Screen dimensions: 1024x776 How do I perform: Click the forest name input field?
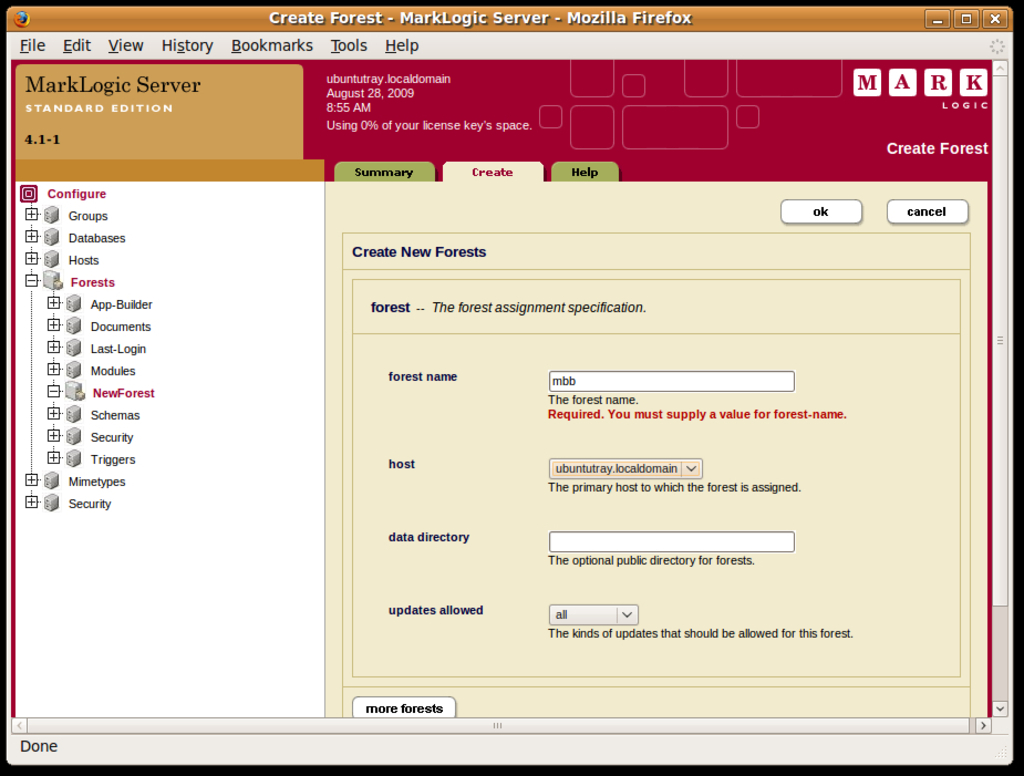click(x=671, y=381)
